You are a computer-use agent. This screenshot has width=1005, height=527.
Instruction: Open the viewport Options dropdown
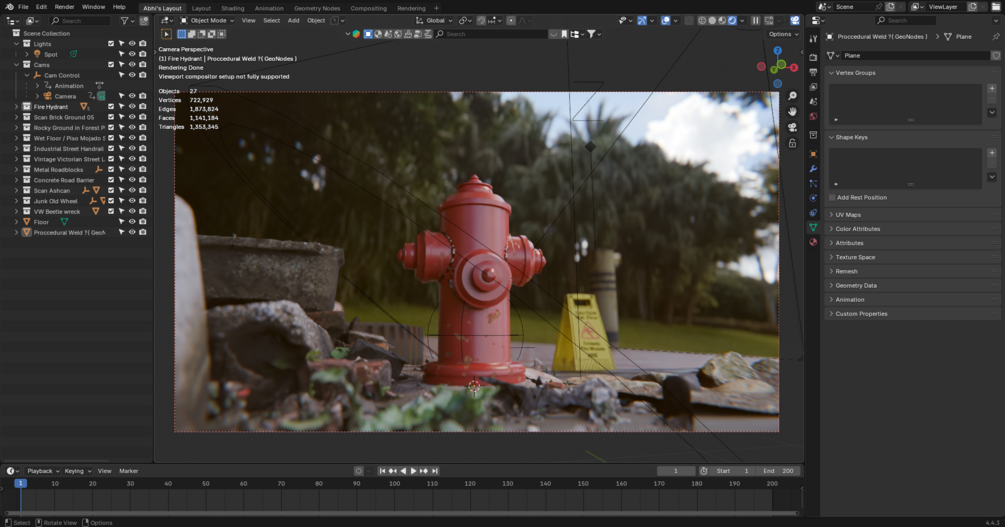click(783, 34)
